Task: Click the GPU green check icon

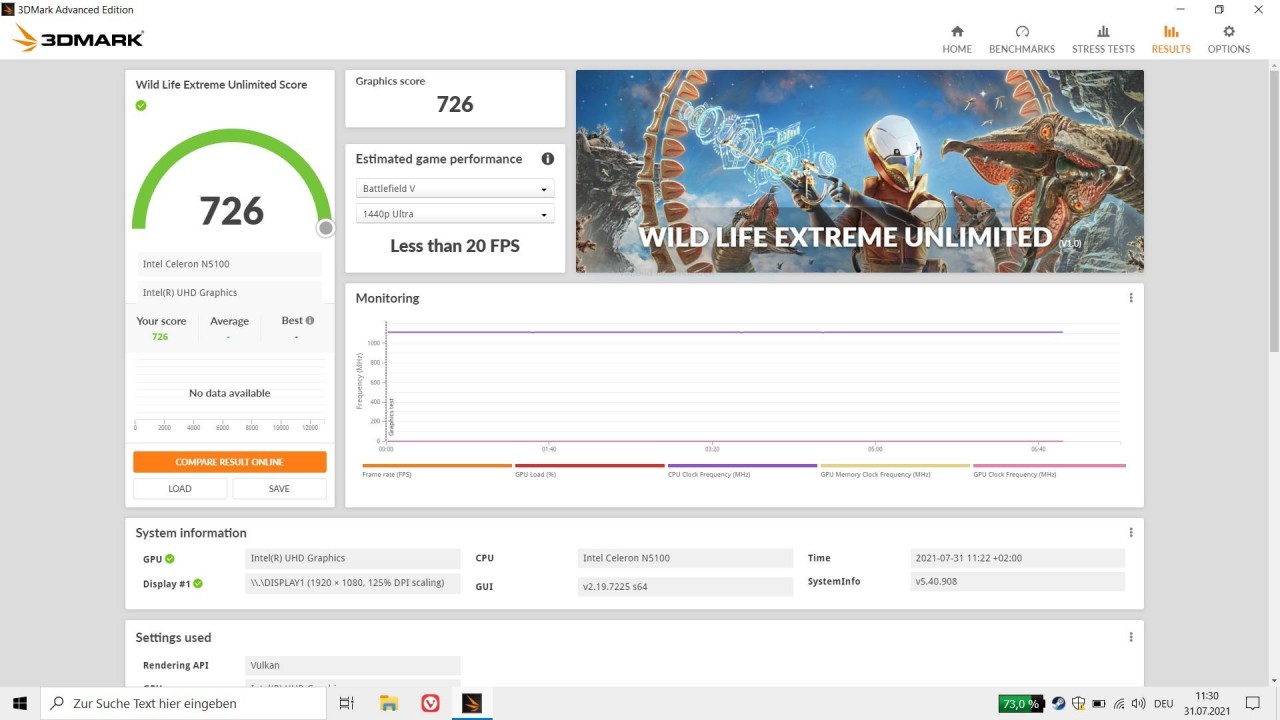Action: (170, 559)
